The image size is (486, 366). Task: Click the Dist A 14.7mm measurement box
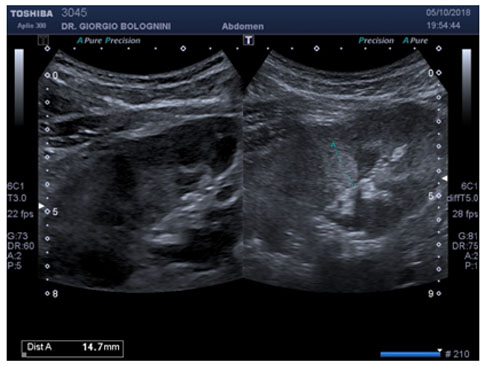(x=73, y=349)
